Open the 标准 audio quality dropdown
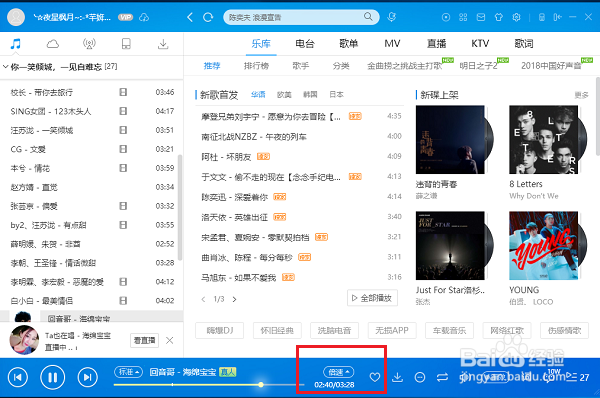600x398 pixels. click(128, 371)
